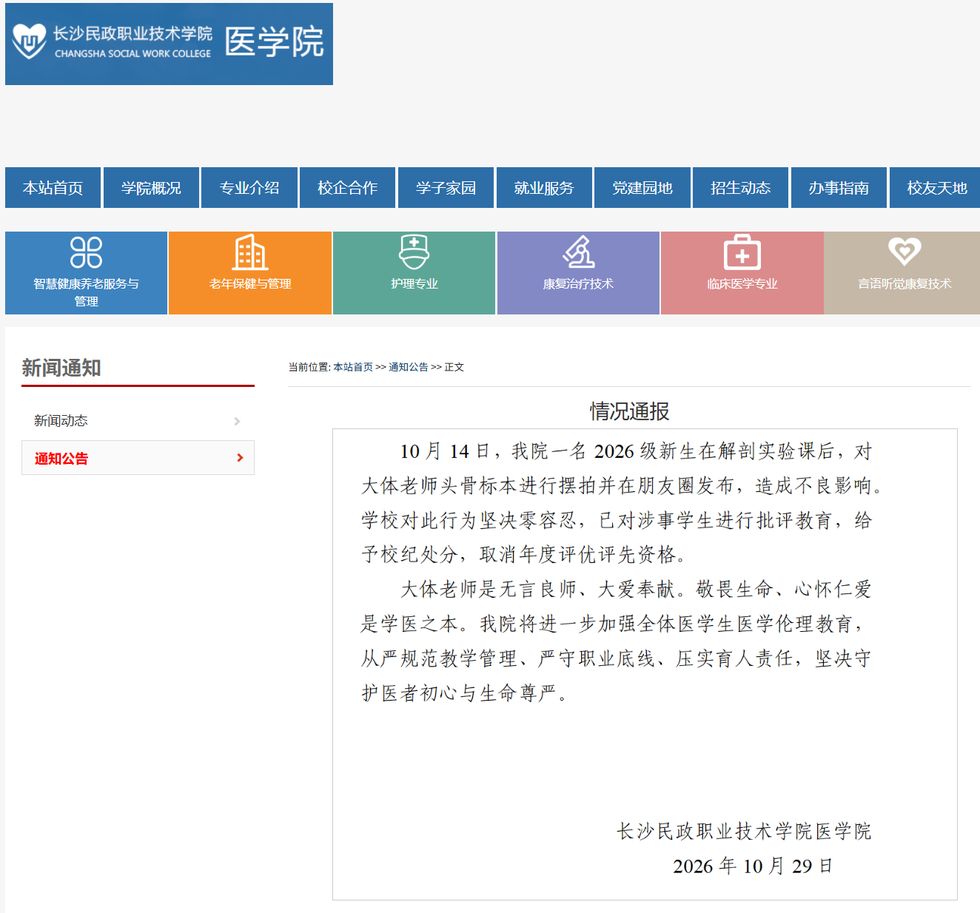Expand the red arrow beside 通知公告
980x913 pixels.
pos(240,457)
